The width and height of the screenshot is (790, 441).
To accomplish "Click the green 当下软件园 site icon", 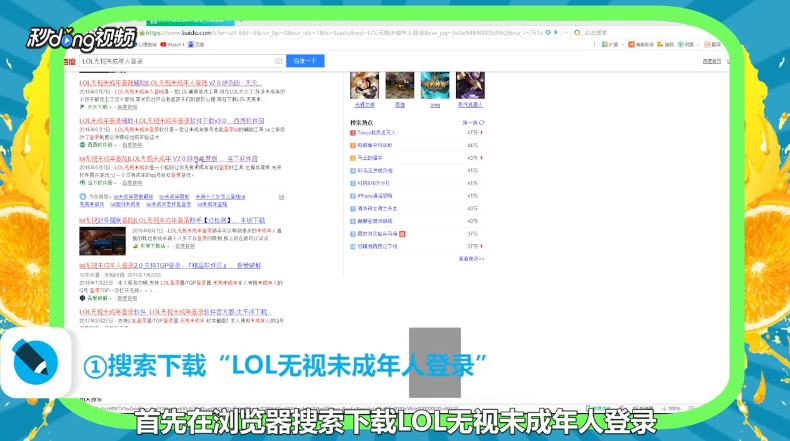I will (82, 183).
